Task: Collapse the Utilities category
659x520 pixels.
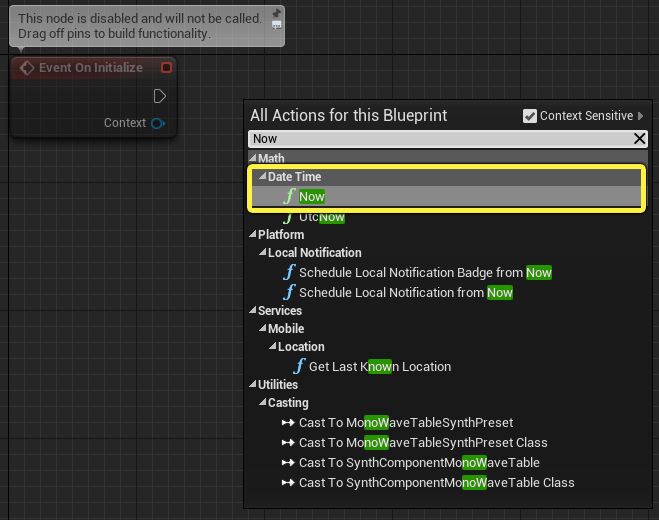Action: [x=253, y=385]
